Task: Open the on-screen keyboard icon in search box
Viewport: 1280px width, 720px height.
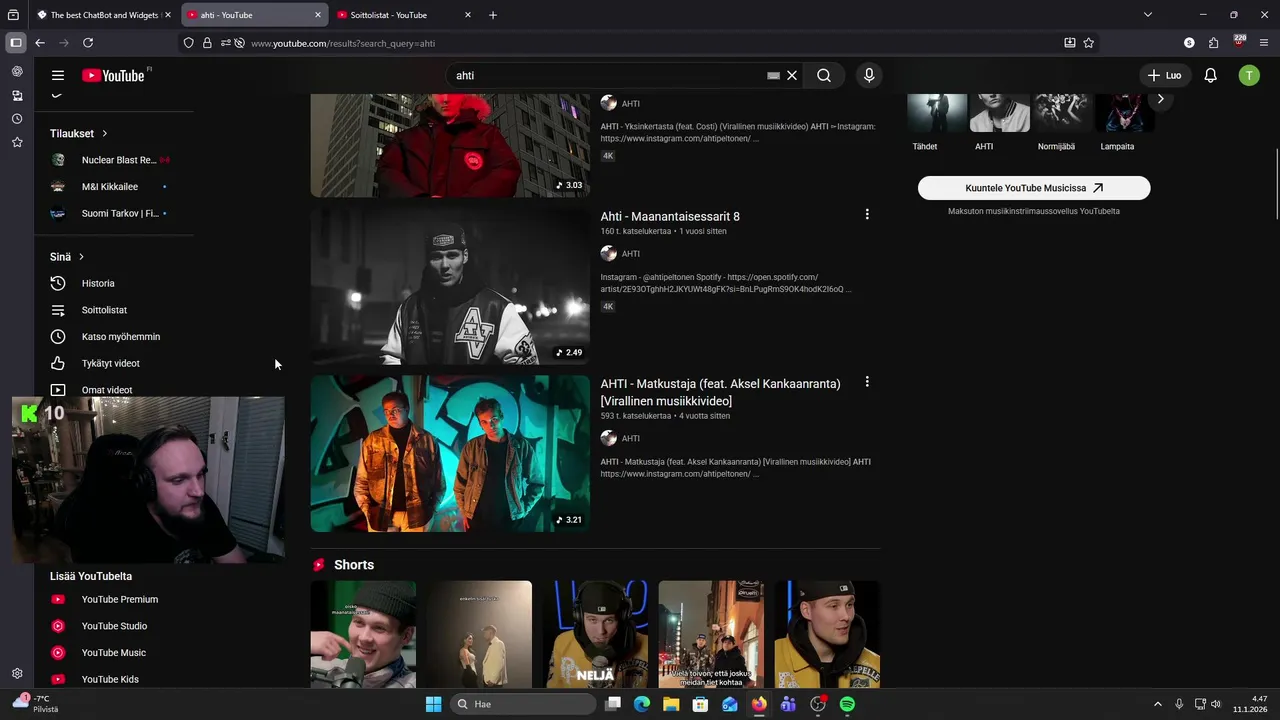Action: click(x=773, y=75)
